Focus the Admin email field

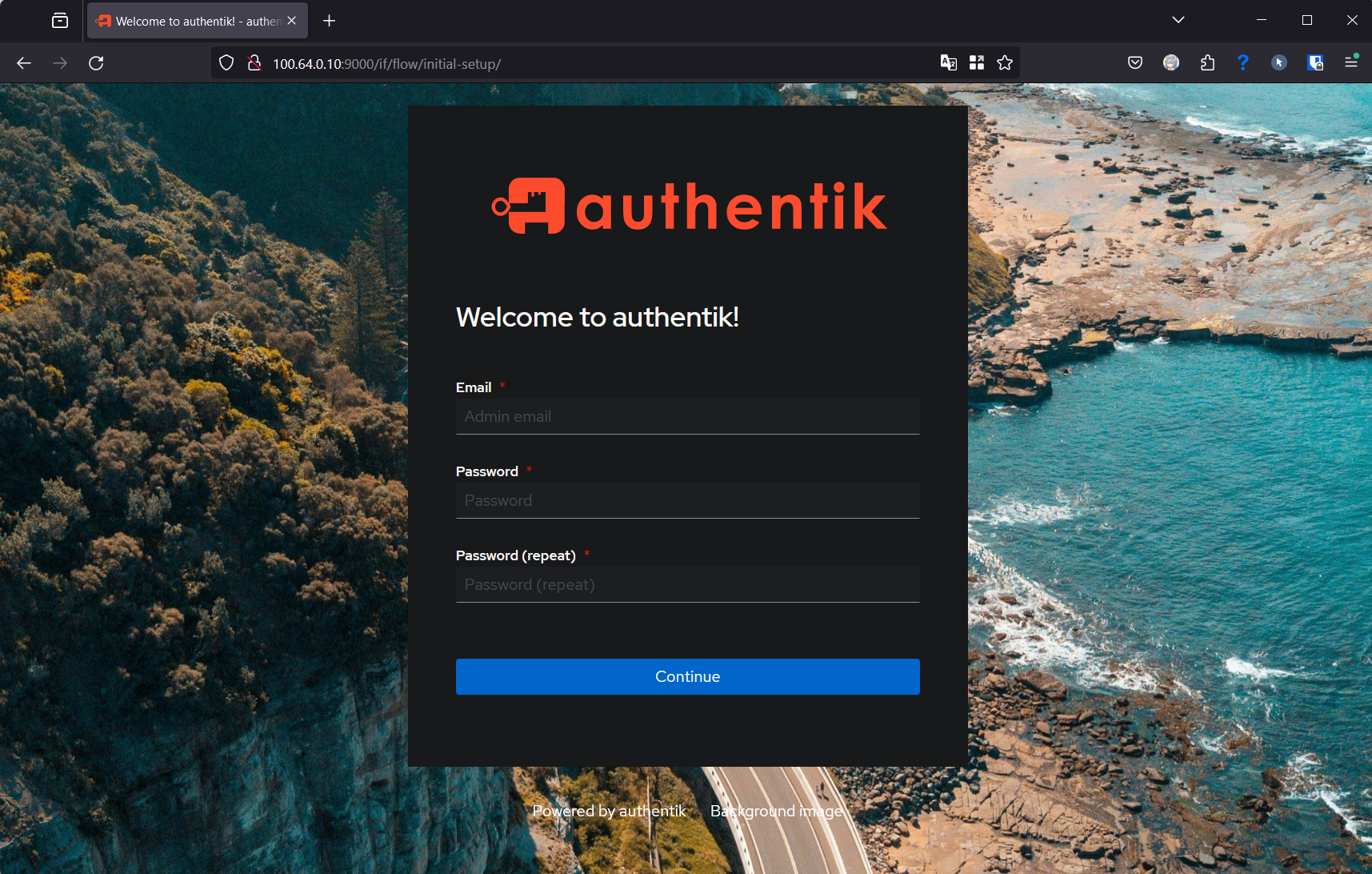coord(688,417)
